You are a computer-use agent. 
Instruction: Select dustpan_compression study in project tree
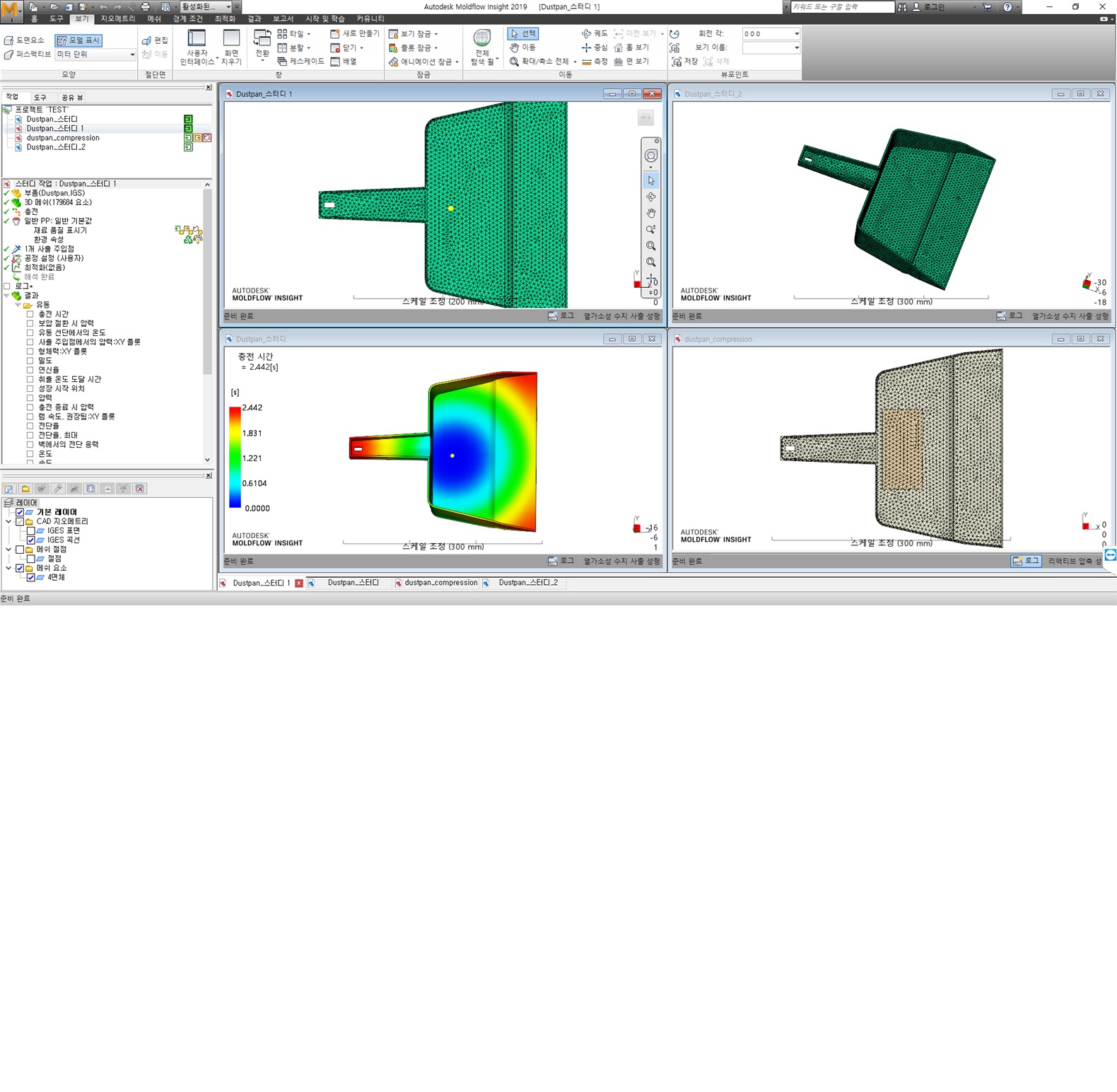click(x=63, y=138)
